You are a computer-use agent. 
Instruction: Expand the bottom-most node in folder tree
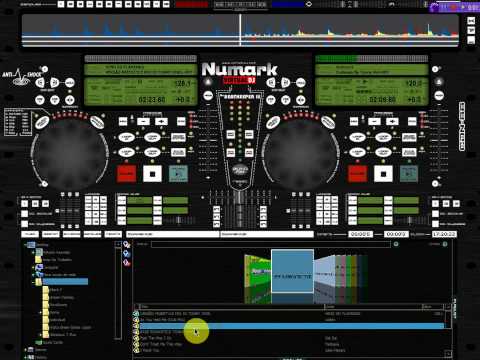[25, 357]
